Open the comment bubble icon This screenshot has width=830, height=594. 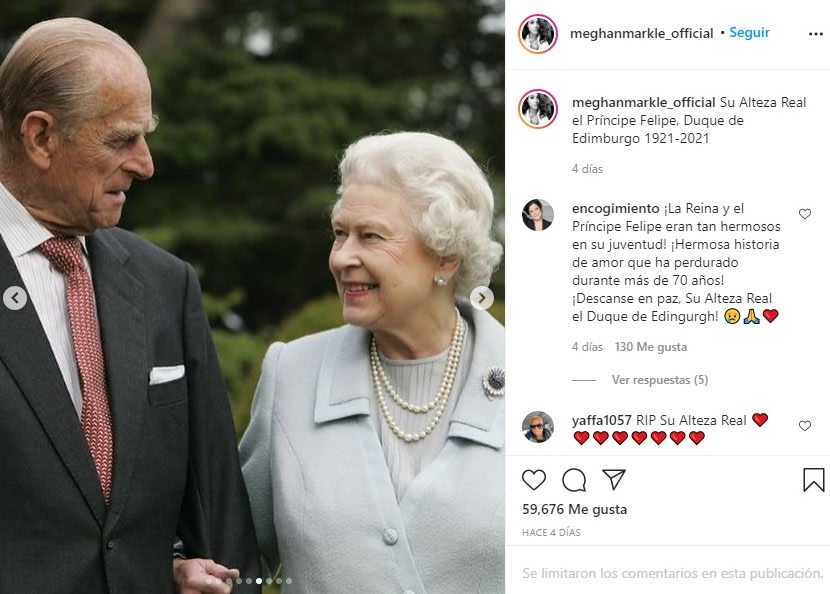574,480
